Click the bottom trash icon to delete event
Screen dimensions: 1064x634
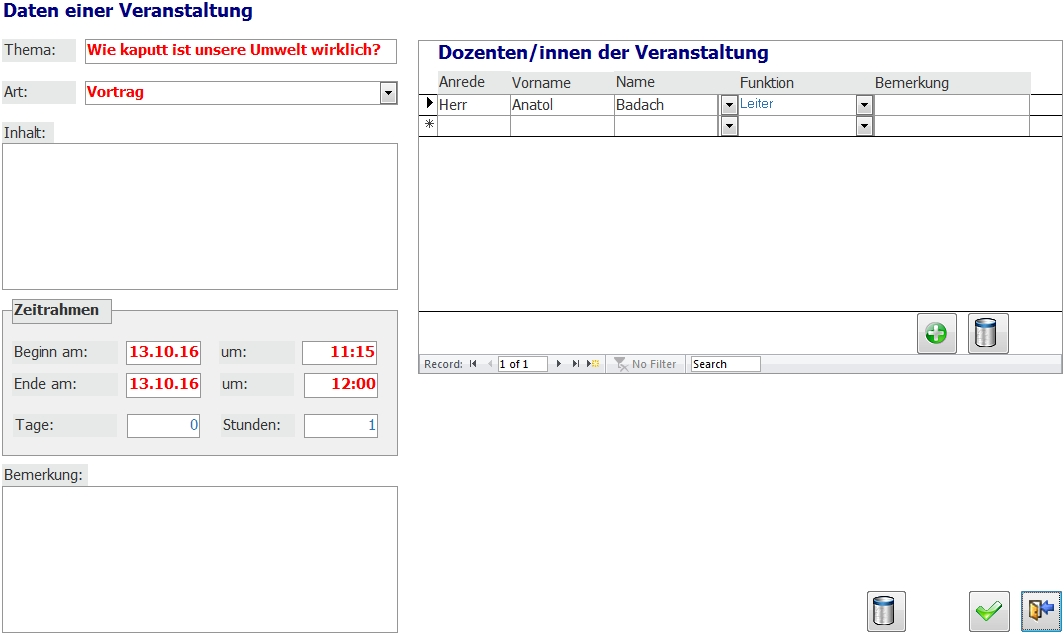[x=885, y=611]
